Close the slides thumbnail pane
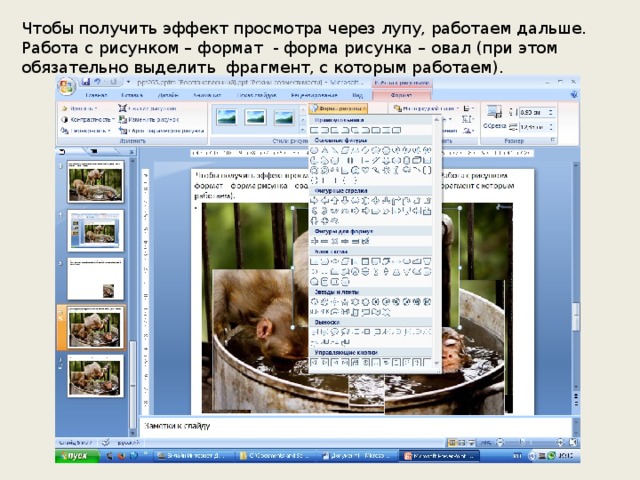This screenshot has width=640, height=480. pos(131,152)
